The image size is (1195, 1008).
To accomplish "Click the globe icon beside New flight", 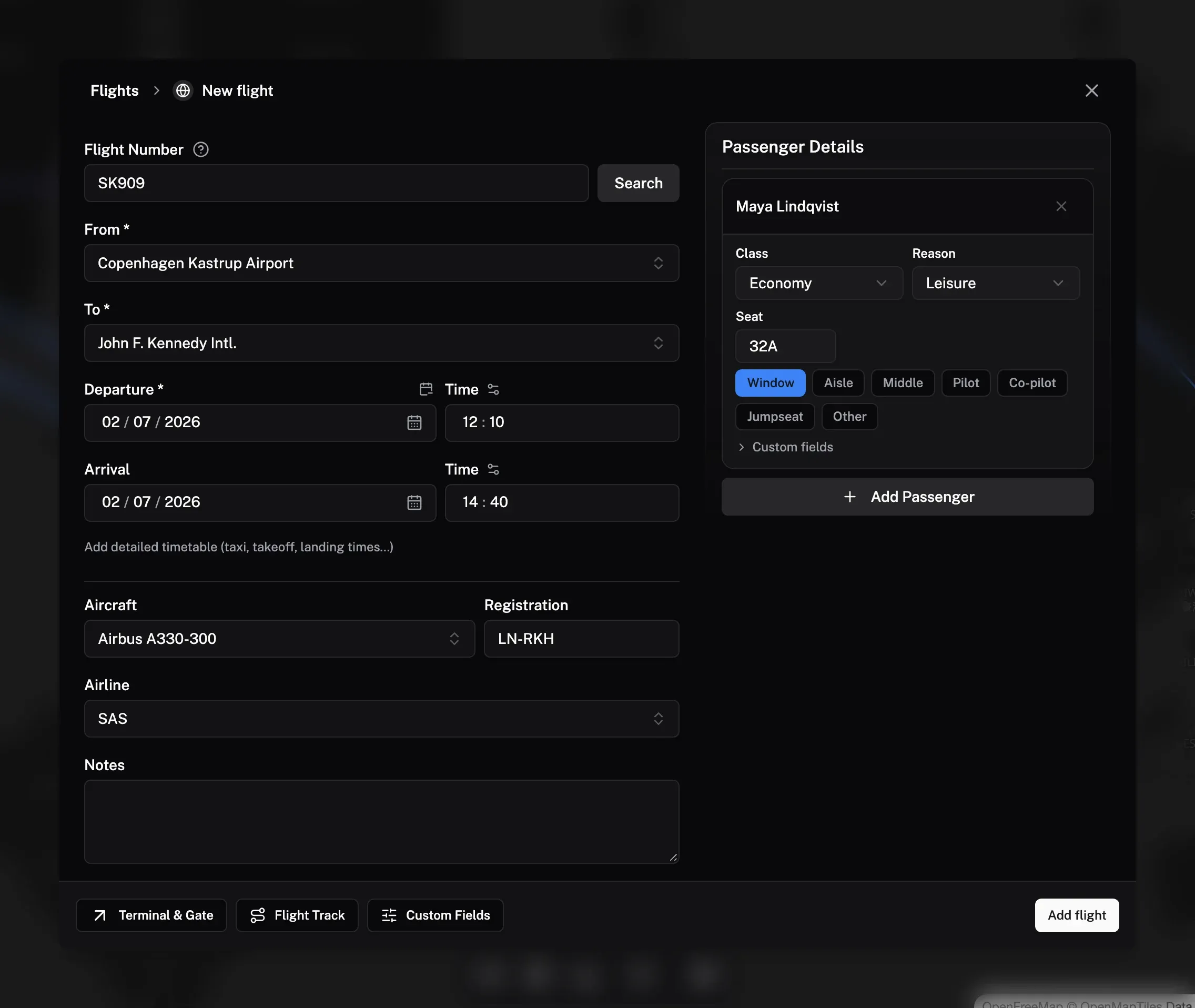I will 183,90.
